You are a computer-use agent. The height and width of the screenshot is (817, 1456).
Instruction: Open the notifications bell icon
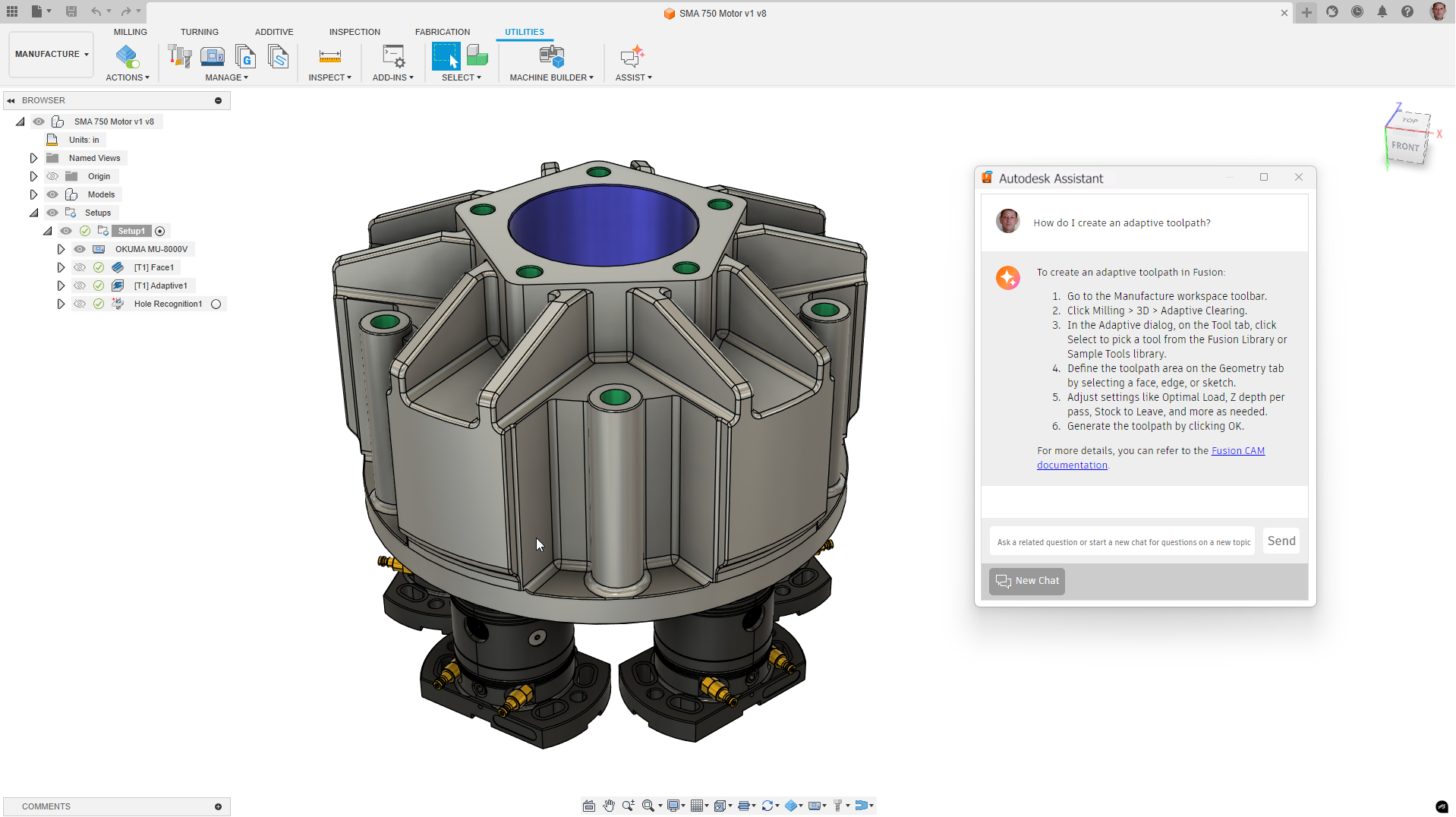pos(1382,12)
